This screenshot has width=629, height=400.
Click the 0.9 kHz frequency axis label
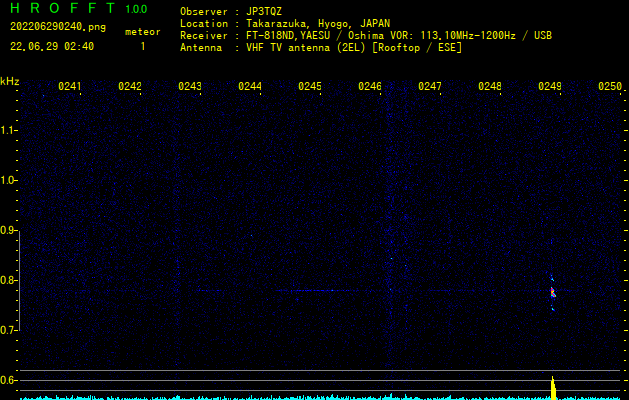tap(9, 230)
